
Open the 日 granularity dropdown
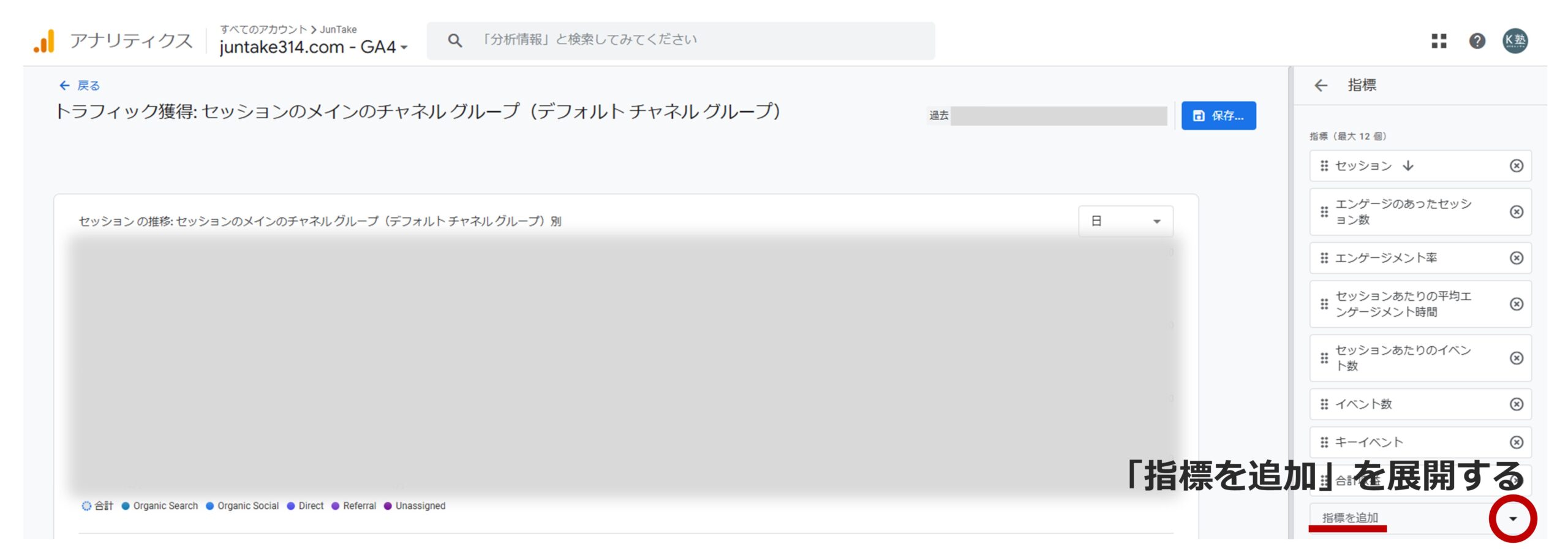[1125, 221]
